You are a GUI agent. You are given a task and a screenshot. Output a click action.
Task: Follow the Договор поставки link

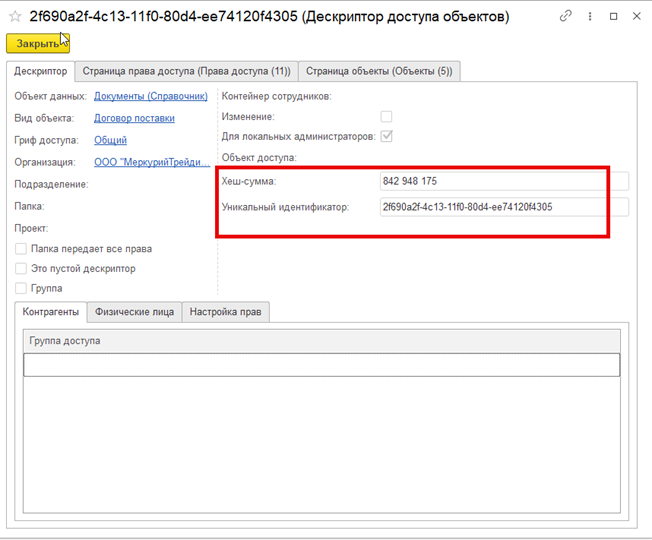coord(134,118)
